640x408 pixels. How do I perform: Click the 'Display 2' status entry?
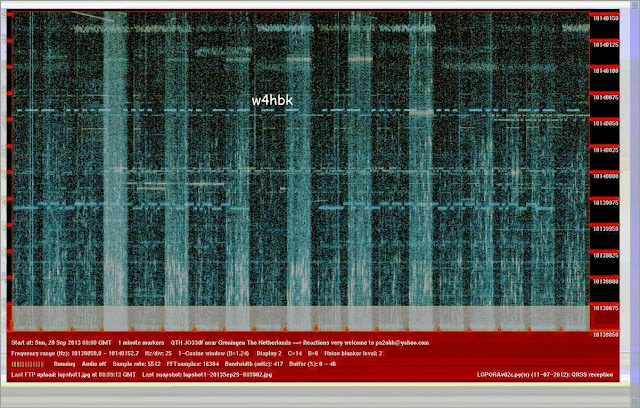tap(269, 353)
